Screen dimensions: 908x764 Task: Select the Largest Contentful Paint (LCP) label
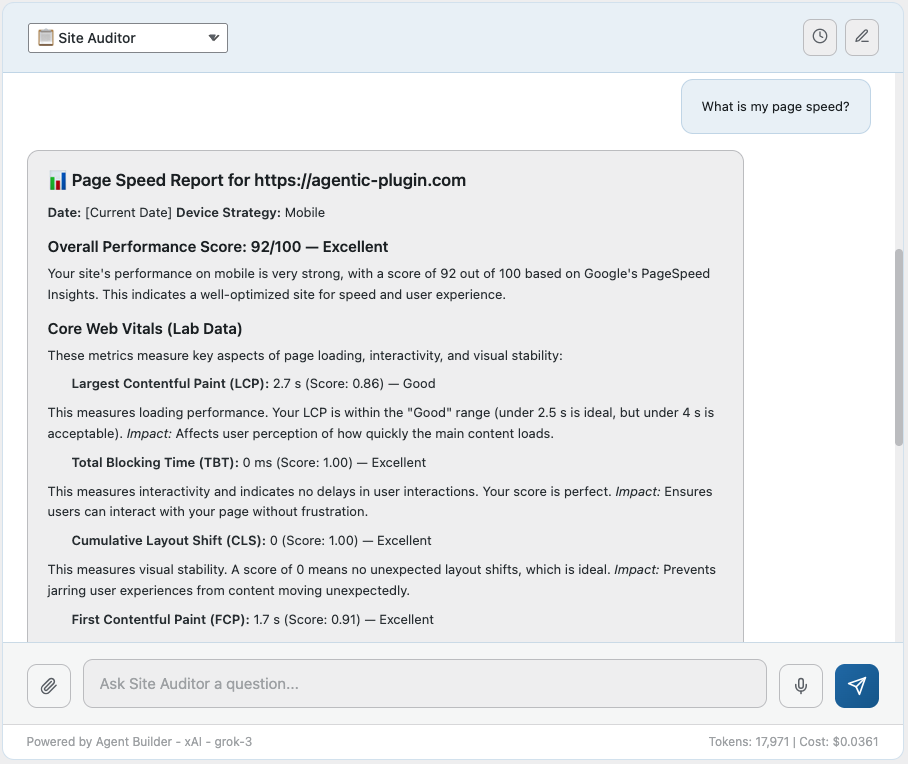[170, 384]
